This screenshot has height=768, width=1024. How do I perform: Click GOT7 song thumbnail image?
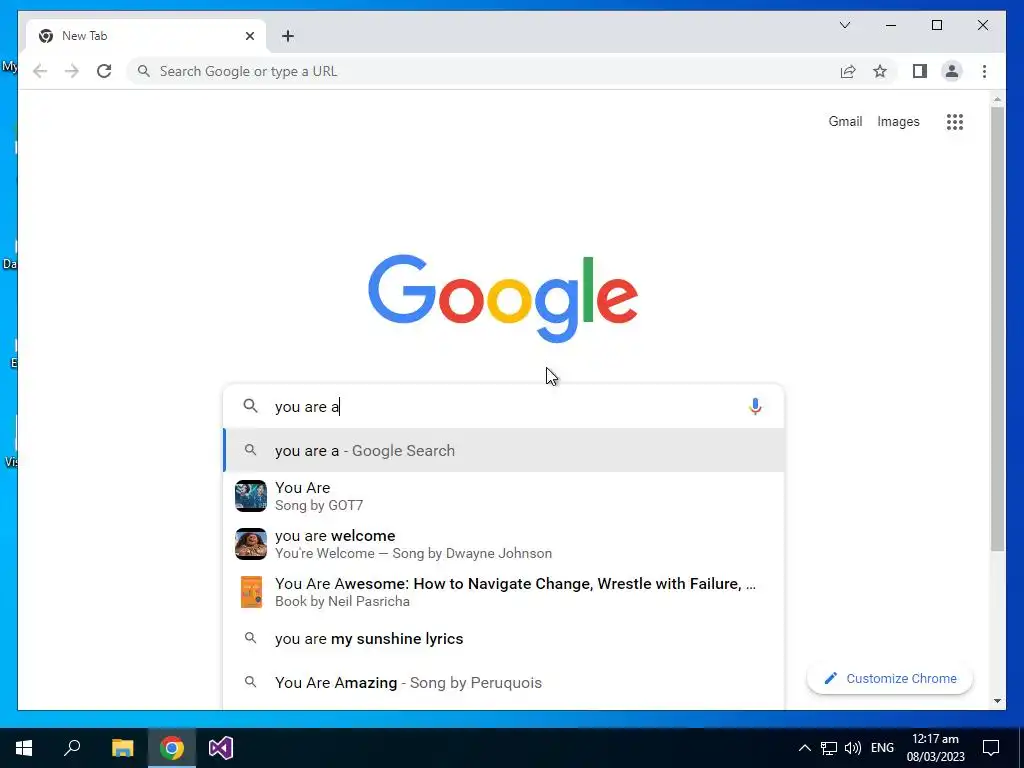click(251, 496)
